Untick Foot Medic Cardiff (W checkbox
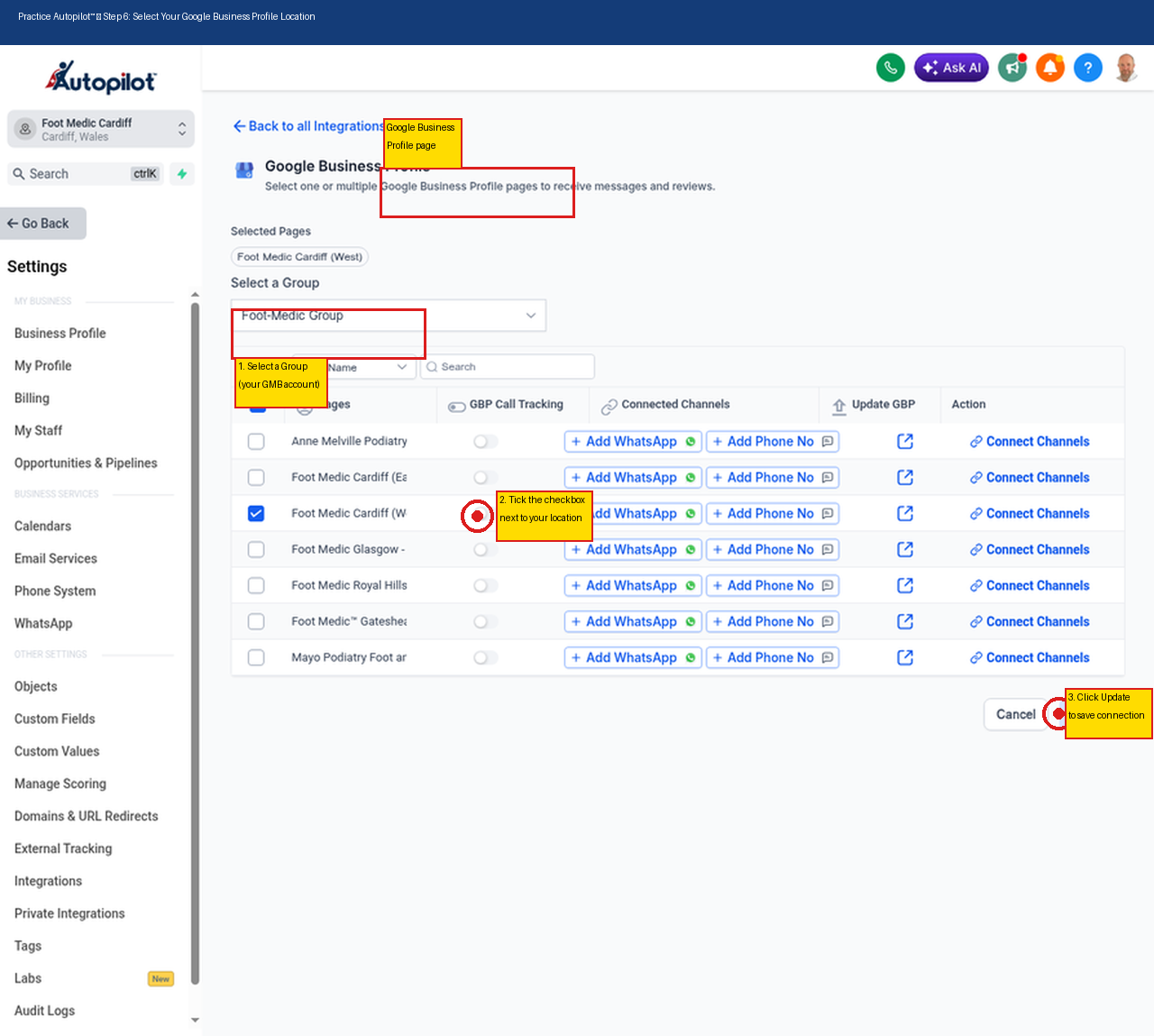The width and height of the screenshot is (1154, 1036). (256, 514)
